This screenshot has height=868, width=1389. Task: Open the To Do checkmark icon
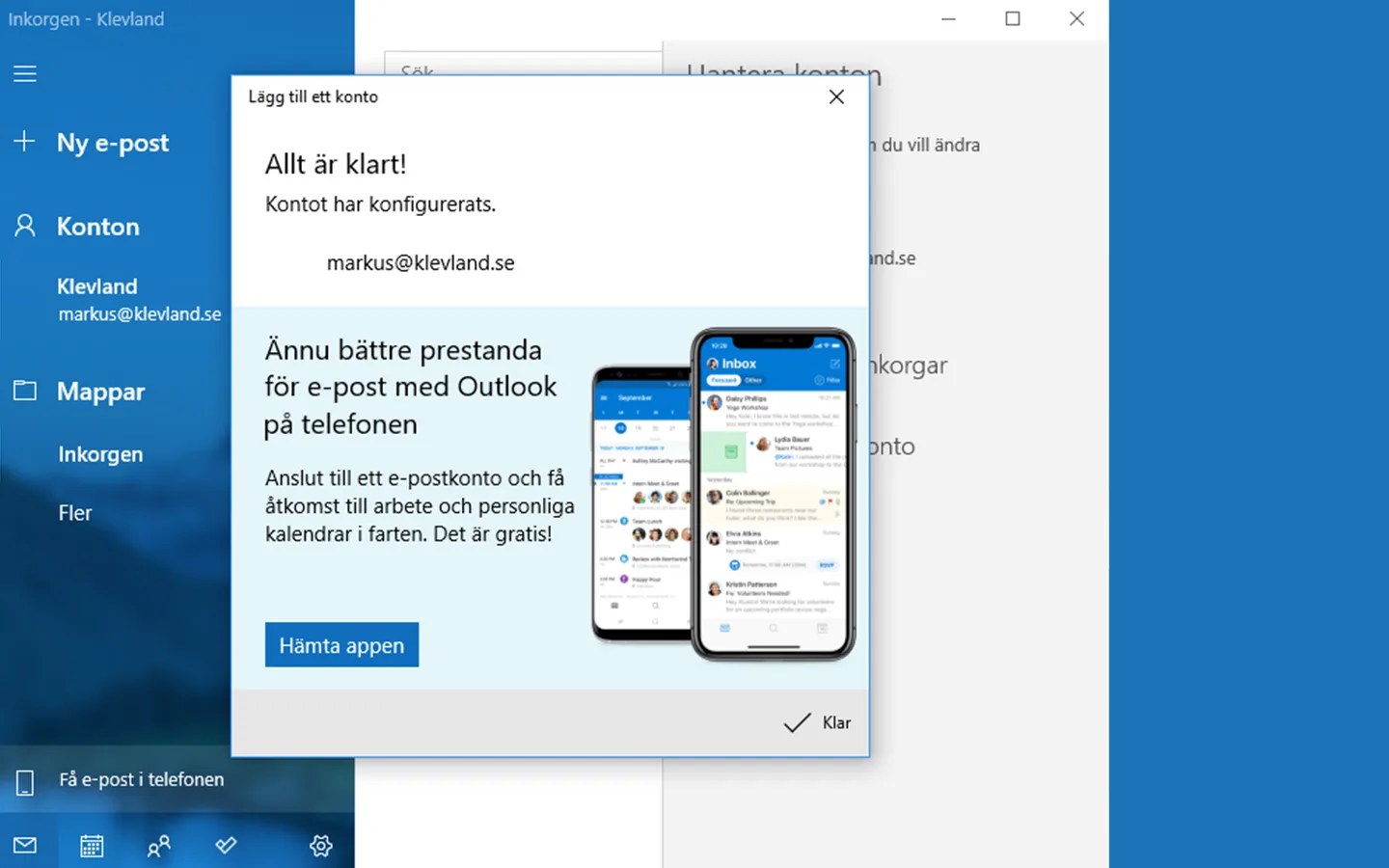226,845
